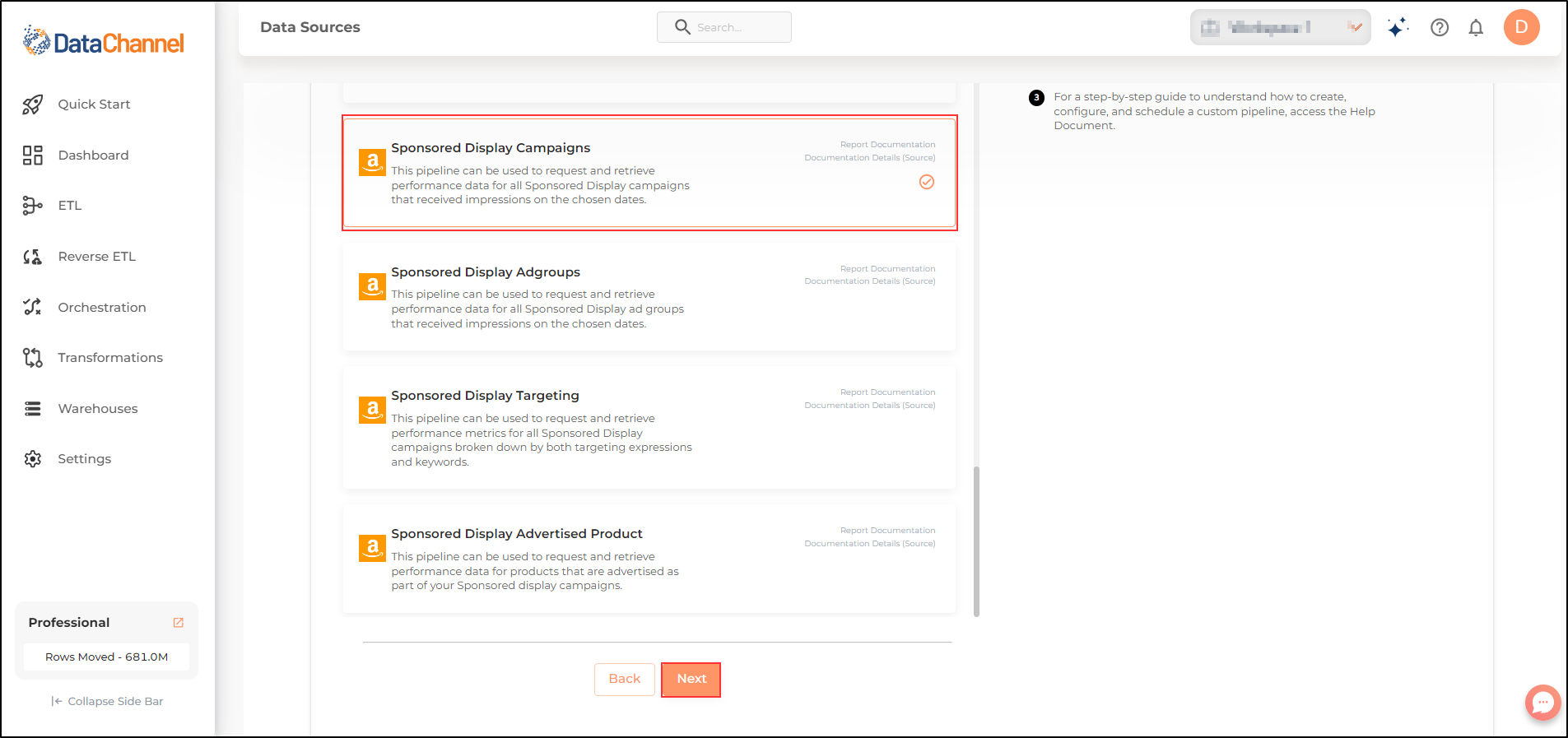Open Settings menu item
This screenshot has height=738, width=1568.
[x=84, y=459]
